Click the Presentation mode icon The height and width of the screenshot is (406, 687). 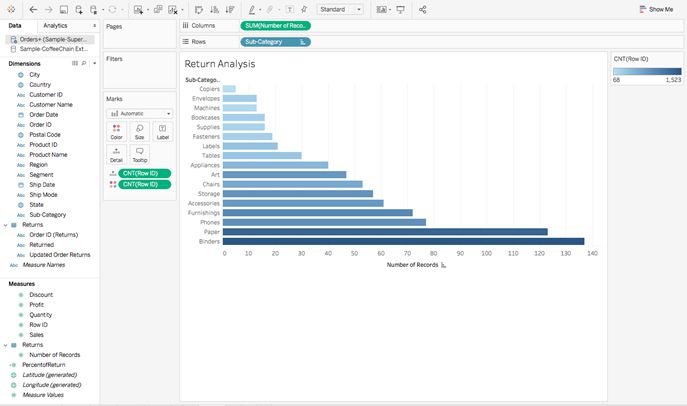pos(400,9)
